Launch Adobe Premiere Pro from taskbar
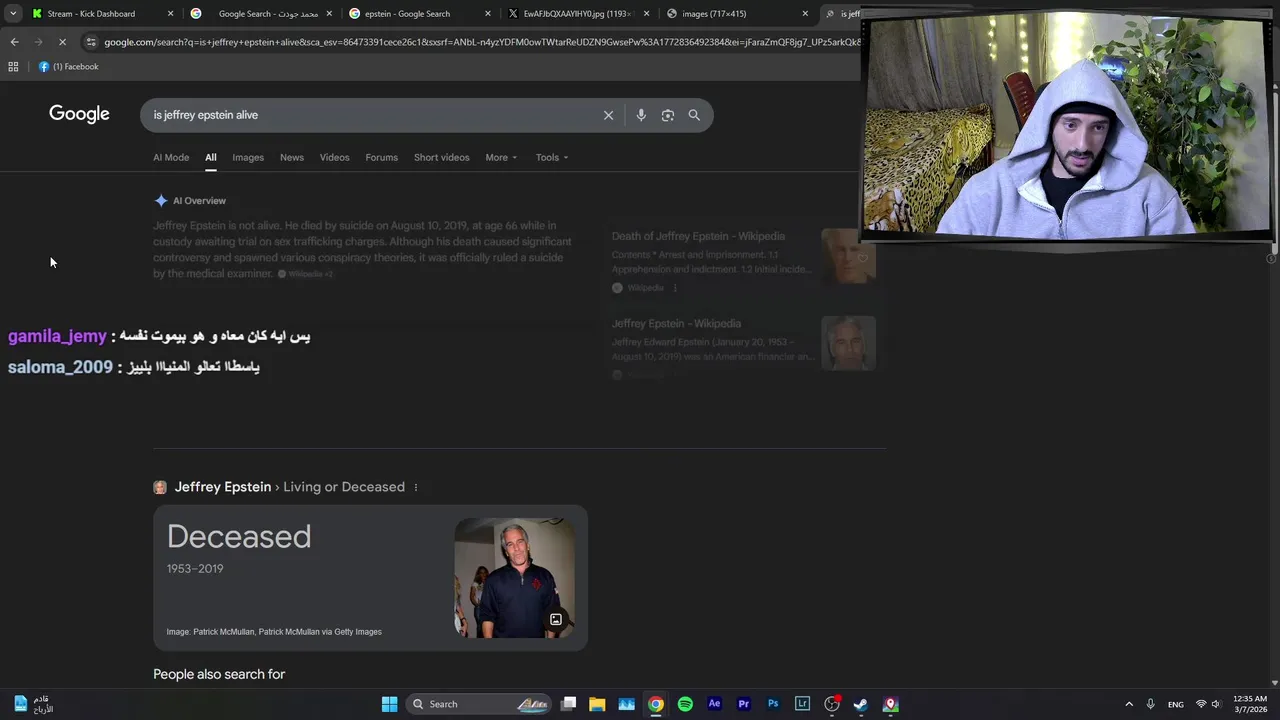 click(x=743, y=704)
